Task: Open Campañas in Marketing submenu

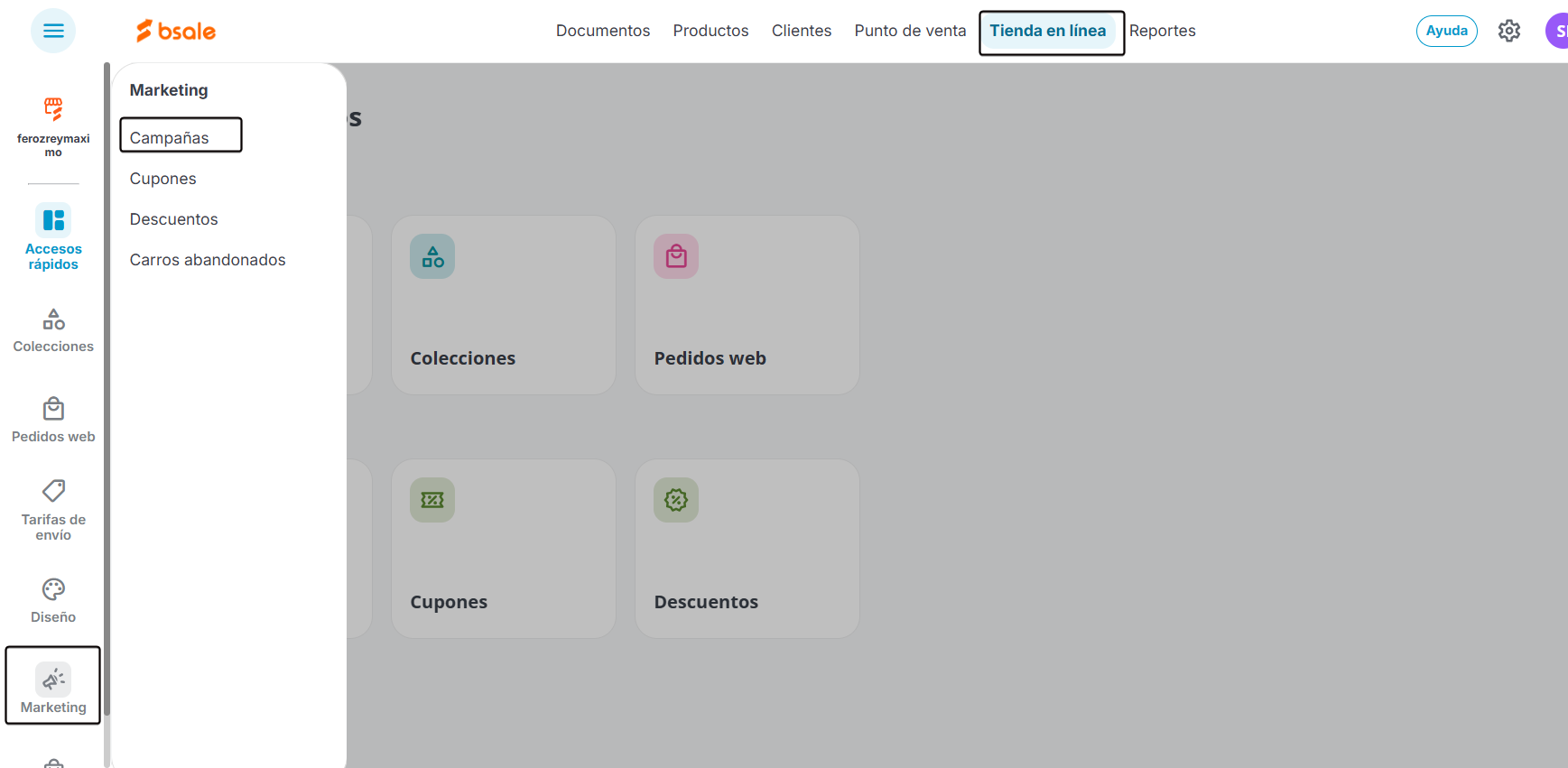Action: pyautogui.click(x=170, y=138)
